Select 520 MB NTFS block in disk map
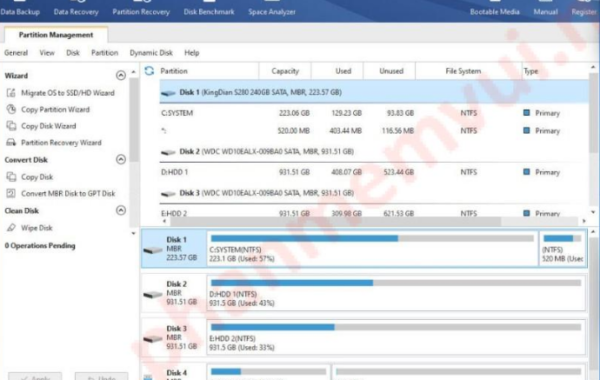Image resolution: width=600 pixels, height=380 pixels. [562, 248]
